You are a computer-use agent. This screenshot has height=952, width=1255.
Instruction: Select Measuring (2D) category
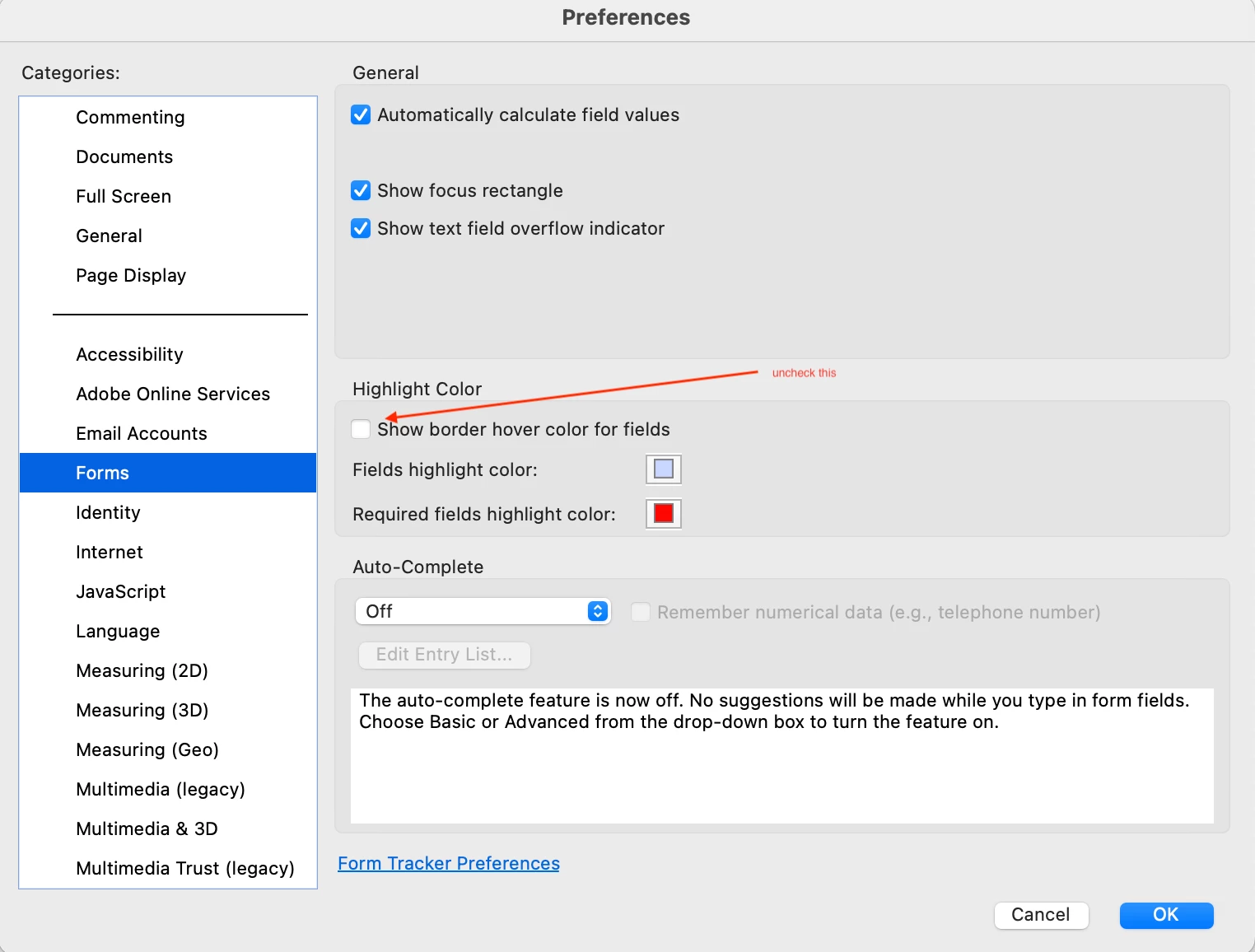coord(142,670)
